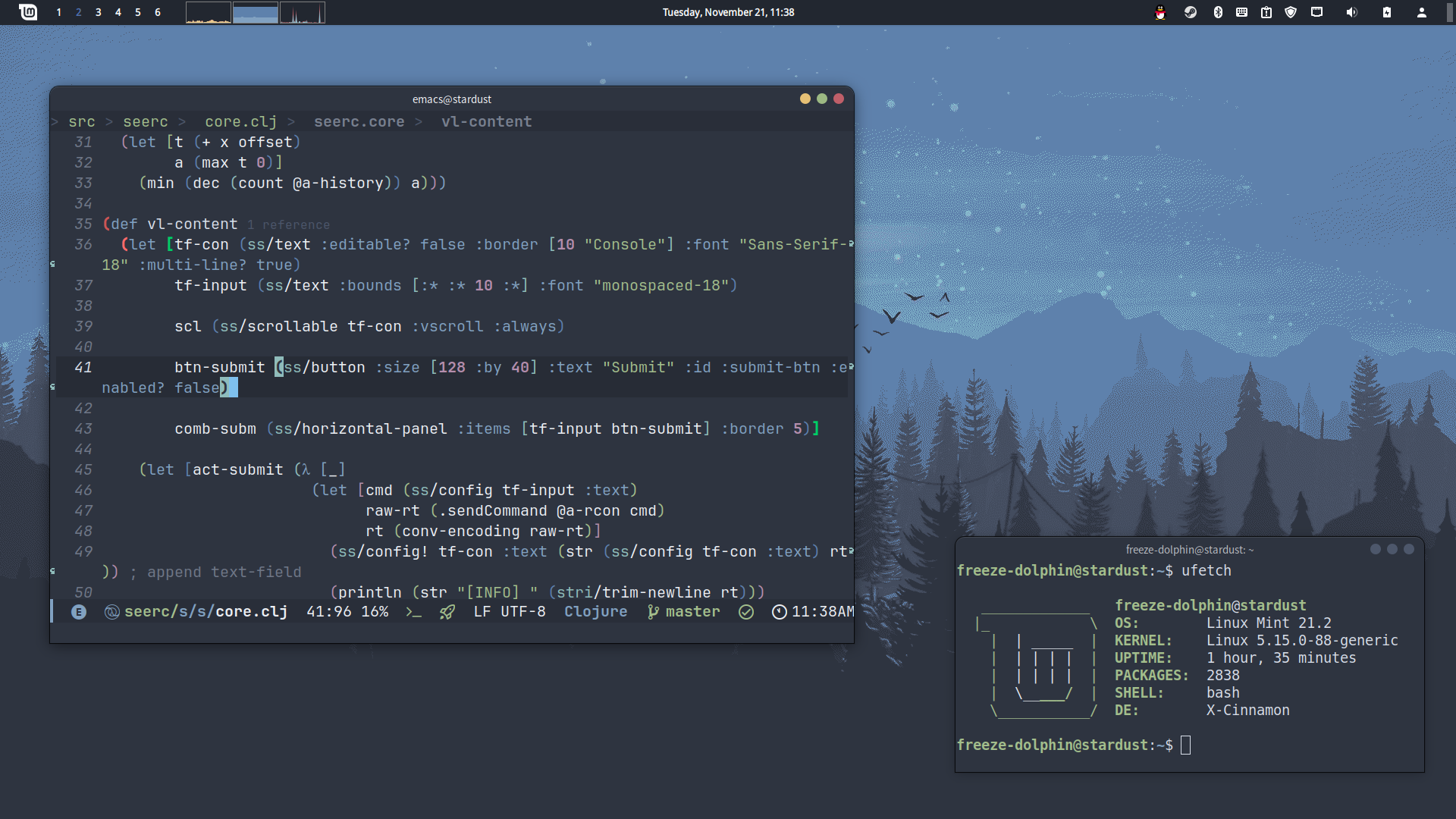Click the LF UTF-8 encoding indicator
The image size is (1456, 819).
[510, 612]
